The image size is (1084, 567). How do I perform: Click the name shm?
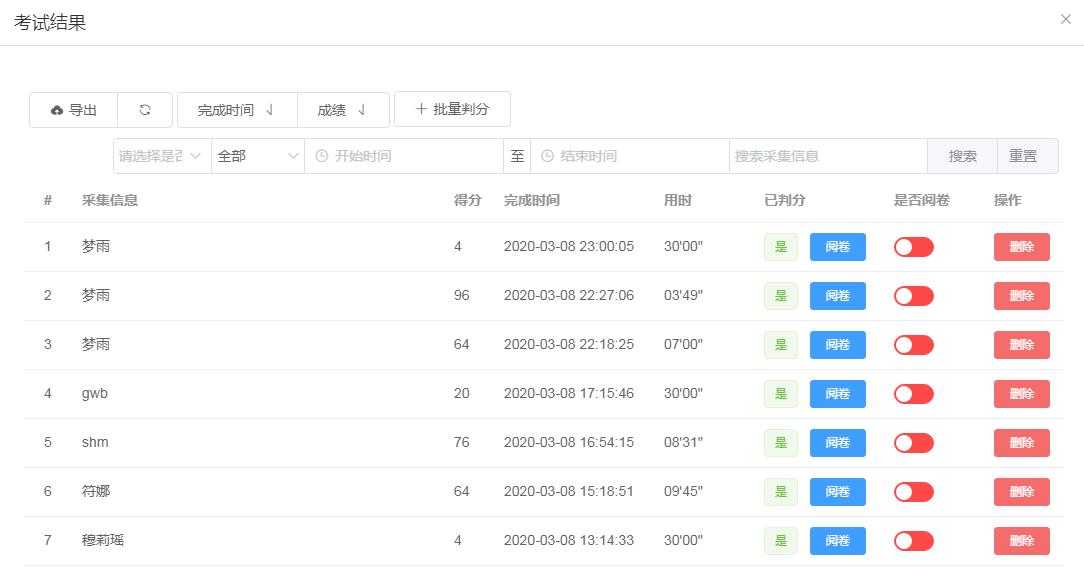point(95,443)
